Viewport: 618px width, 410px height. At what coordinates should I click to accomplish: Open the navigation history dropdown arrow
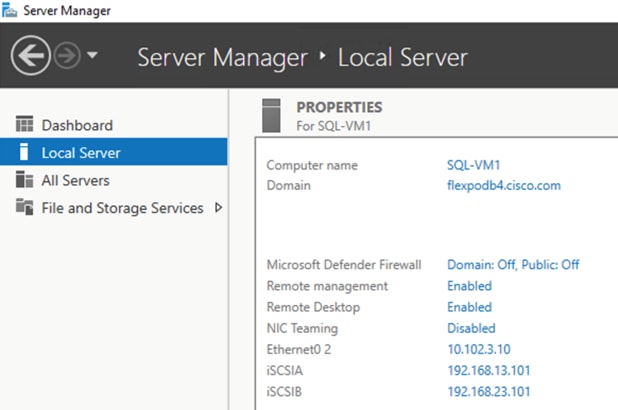click(x=92, y=55)
